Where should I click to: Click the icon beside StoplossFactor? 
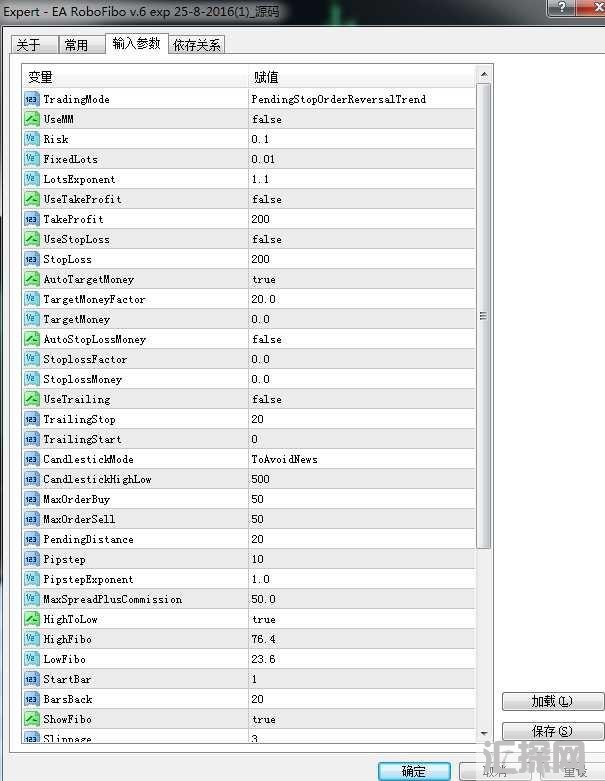tap(31, 359)
